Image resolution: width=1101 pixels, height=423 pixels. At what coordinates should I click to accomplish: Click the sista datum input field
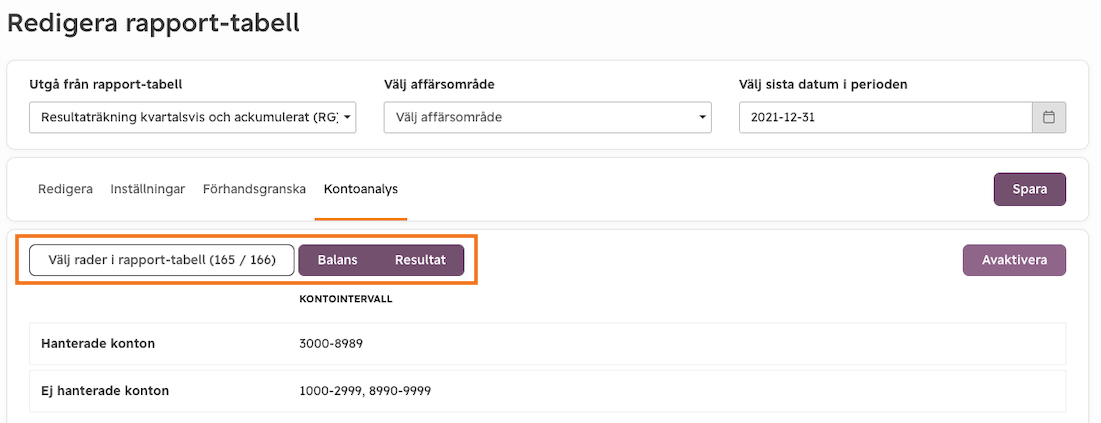885,117
